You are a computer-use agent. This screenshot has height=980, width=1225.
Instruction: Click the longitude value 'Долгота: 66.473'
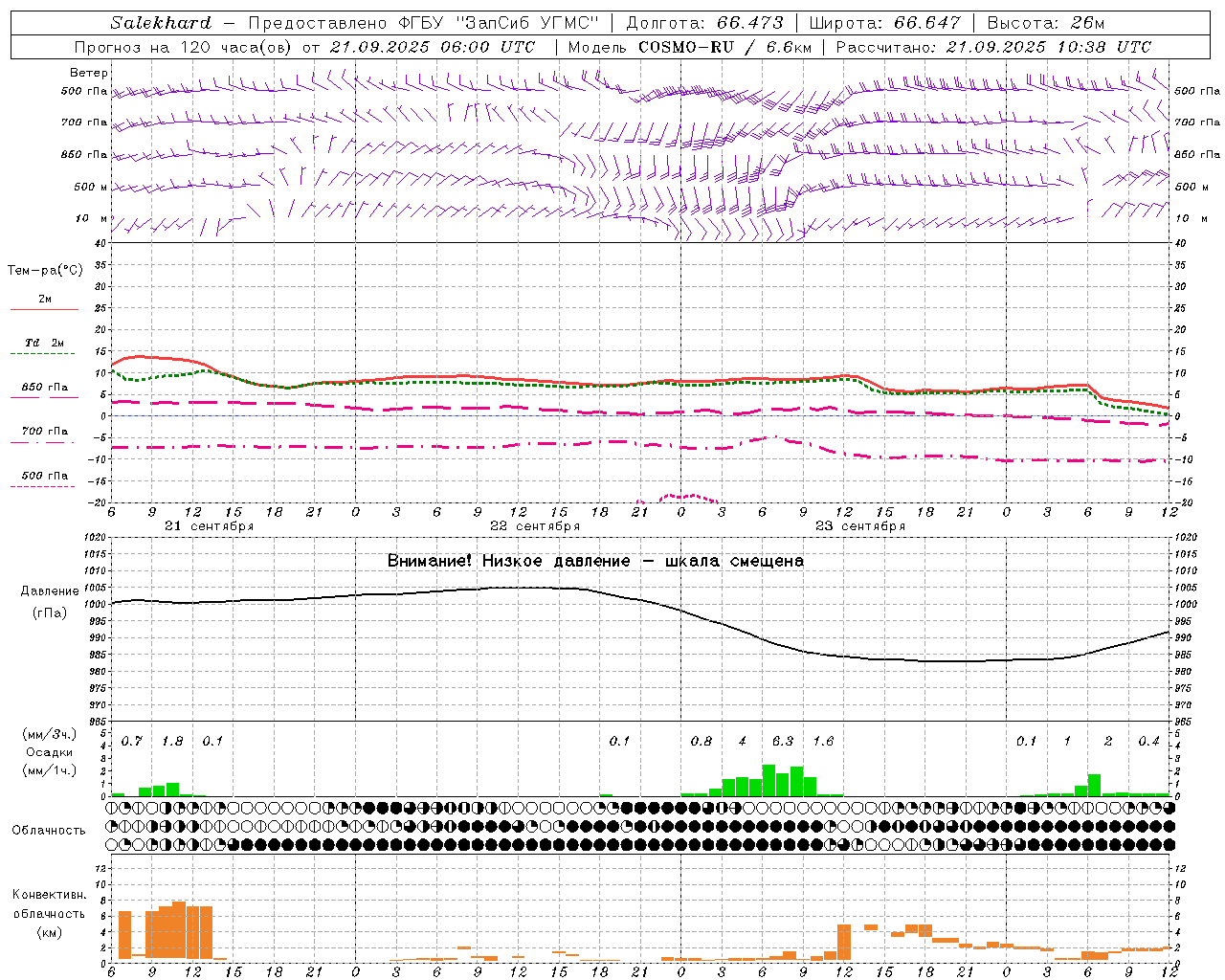click(704, 23)
